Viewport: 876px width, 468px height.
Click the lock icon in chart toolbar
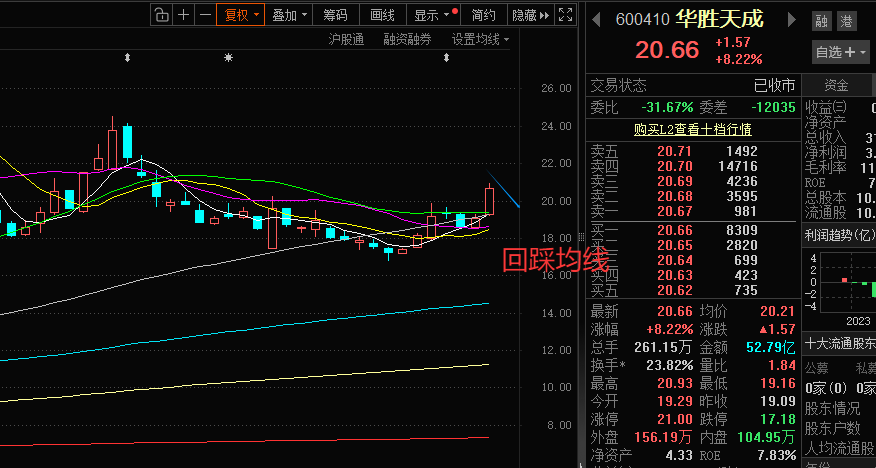[161, 15]
